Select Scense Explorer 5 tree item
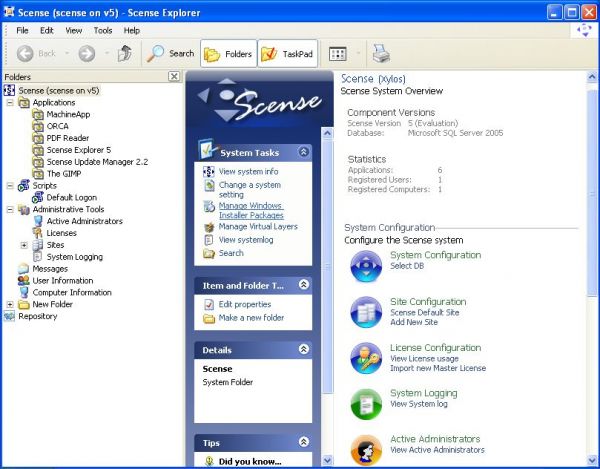The height and width of the screenshot is (469, 600). pyautogui.click(x=79, y=150)
